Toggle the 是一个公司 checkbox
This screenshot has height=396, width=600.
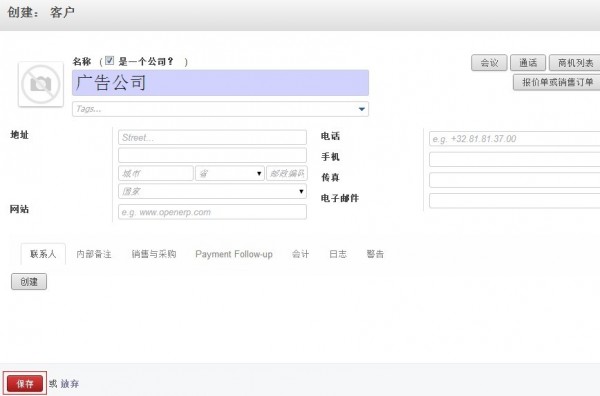[109, 60]
